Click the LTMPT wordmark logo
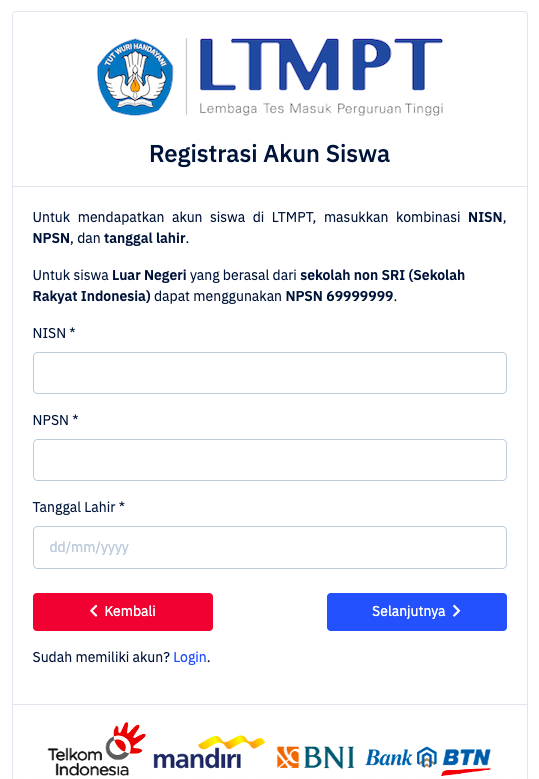 [321, 65]
